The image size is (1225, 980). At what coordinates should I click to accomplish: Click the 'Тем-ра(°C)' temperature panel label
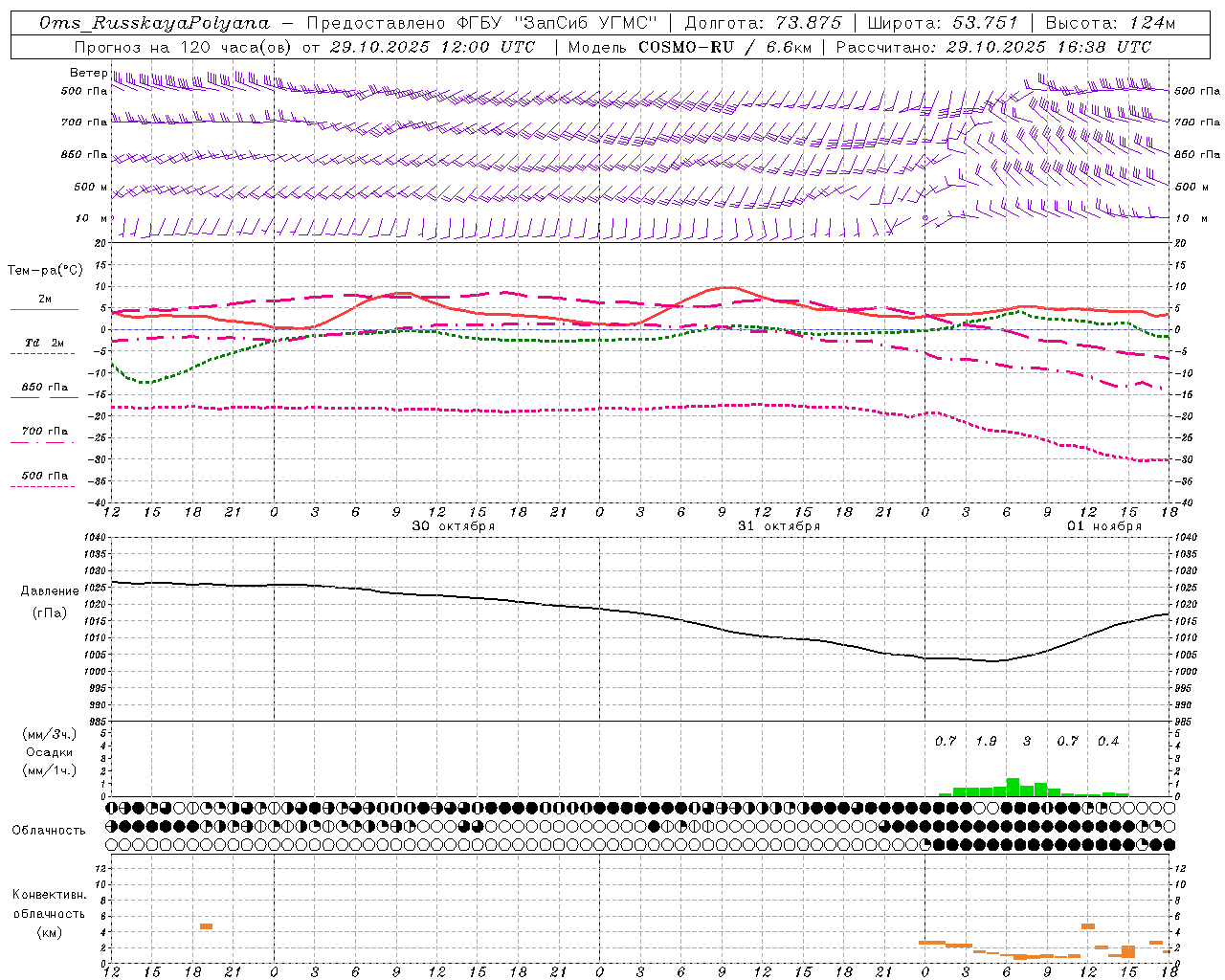click(x=45, y=271)
